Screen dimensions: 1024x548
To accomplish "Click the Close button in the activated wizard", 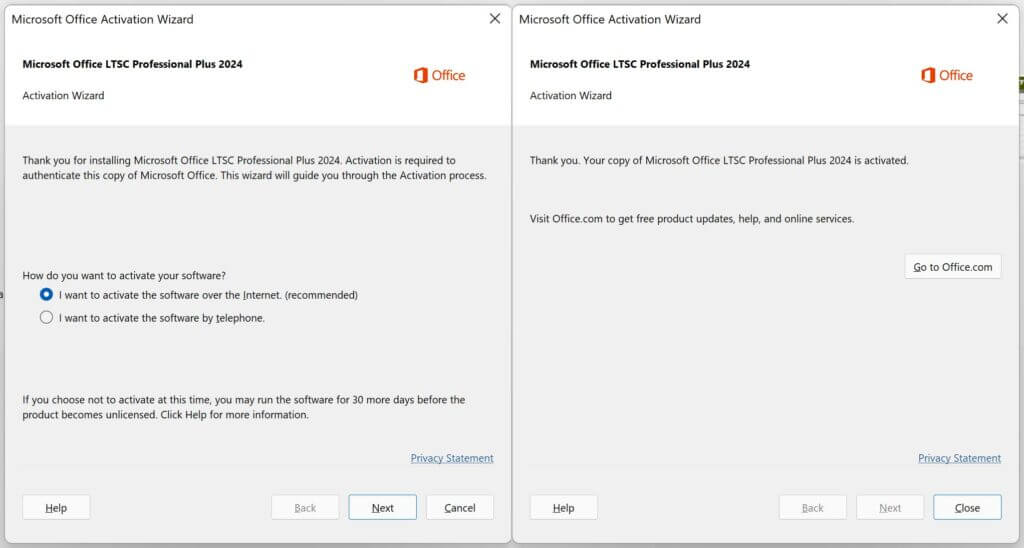I will [967, 508].
